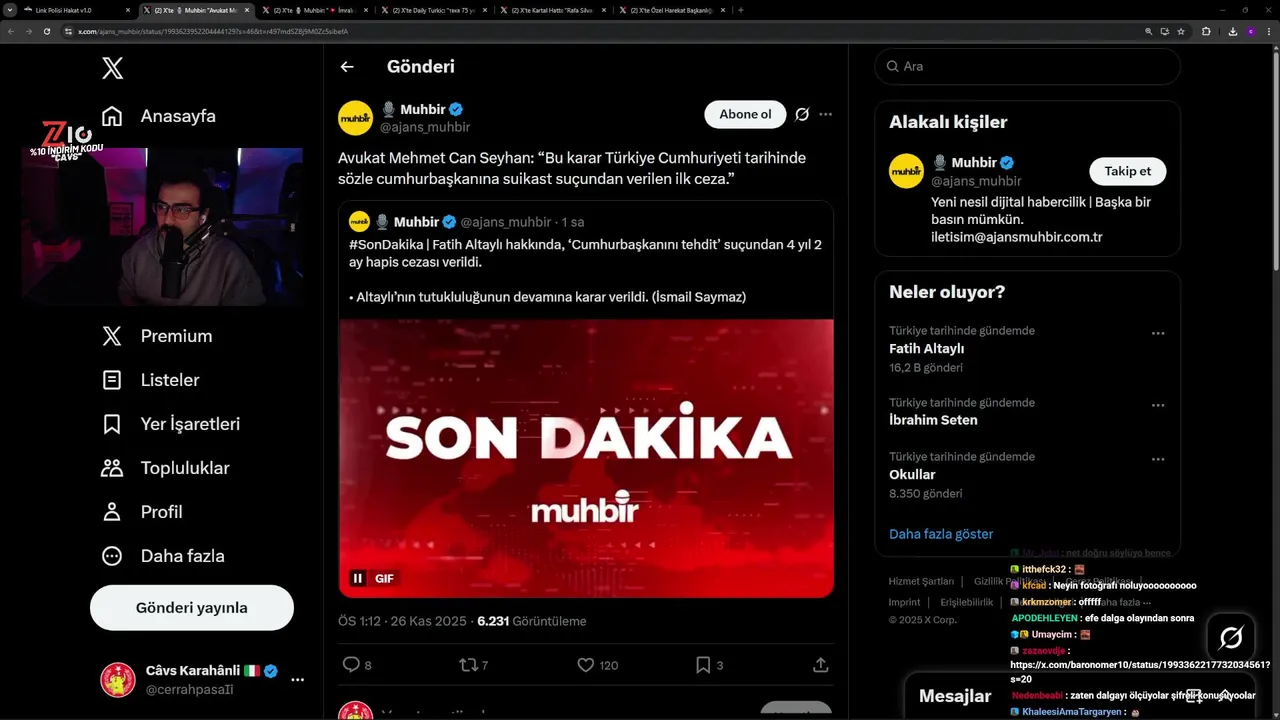Open the Grok icon beside Abone ol
The width and height of the screenshot is (1280, 720).
coord(802,114)
